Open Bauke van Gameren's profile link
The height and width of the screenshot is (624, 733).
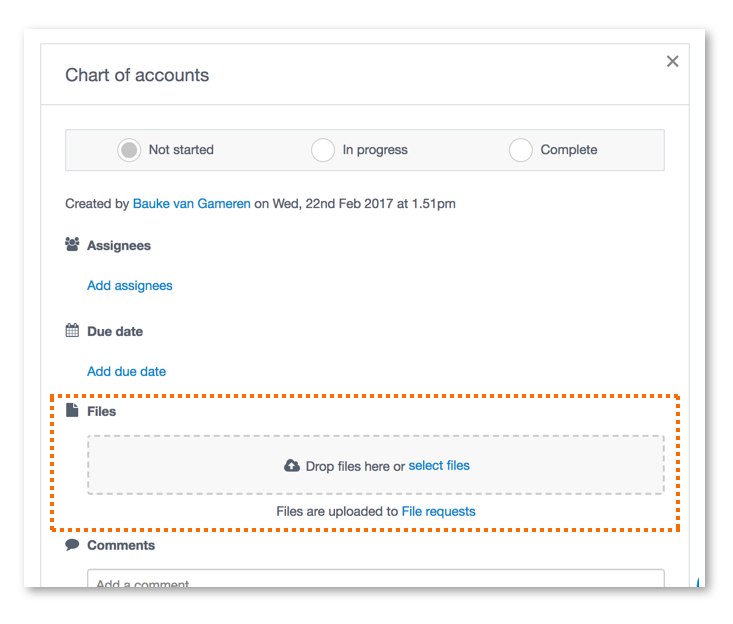click(x=192, y=204)
